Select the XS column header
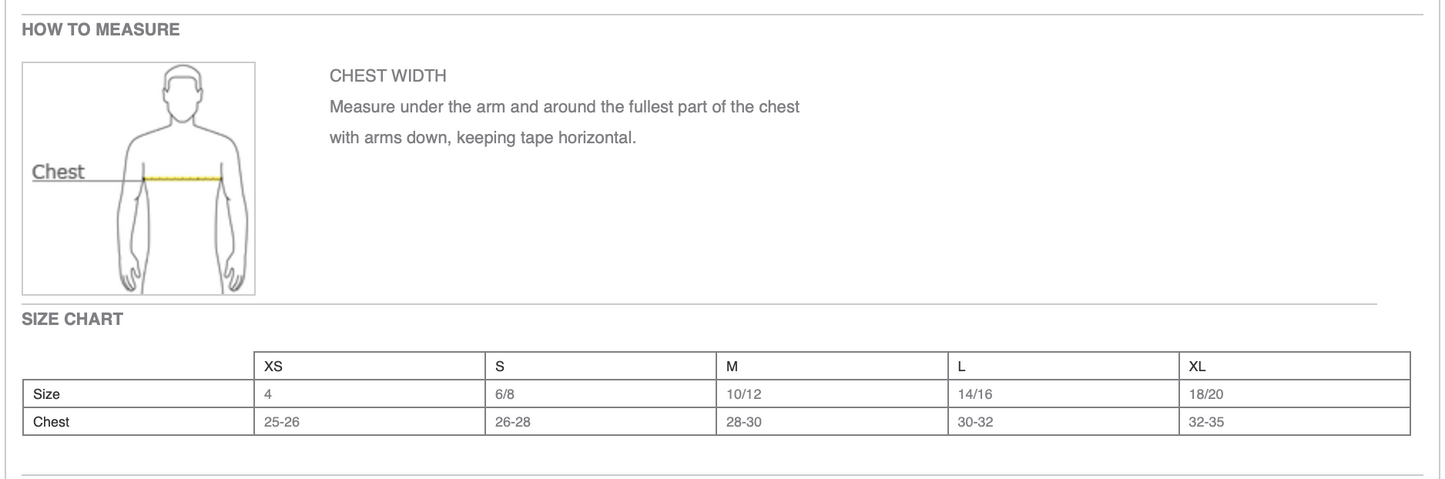1445x479 pixels. 273,366
